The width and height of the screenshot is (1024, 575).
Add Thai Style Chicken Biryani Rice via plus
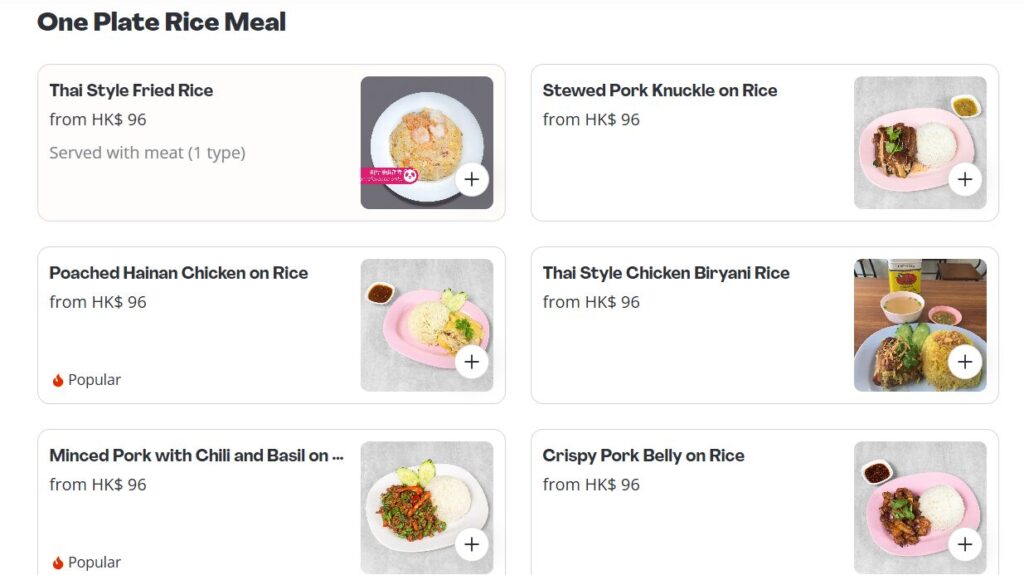965,362
